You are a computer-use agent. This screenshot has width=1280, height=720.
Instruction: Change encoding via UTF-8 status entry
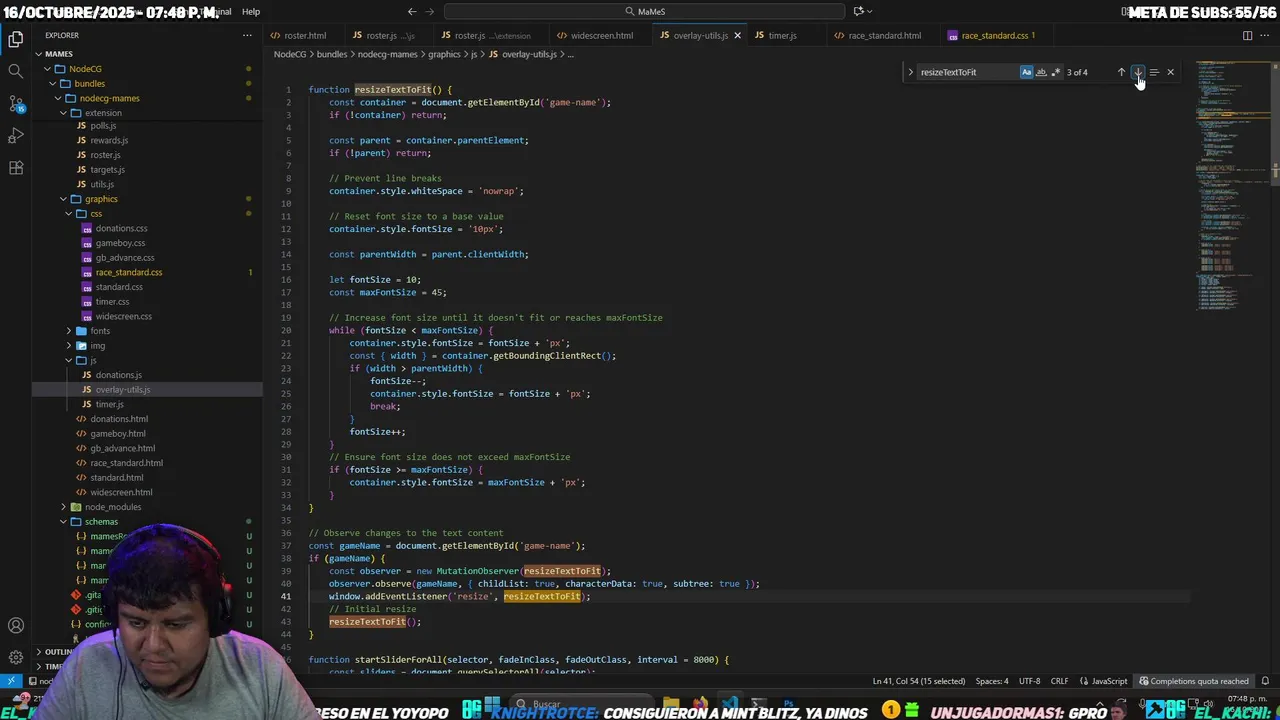coord(1029,681)
